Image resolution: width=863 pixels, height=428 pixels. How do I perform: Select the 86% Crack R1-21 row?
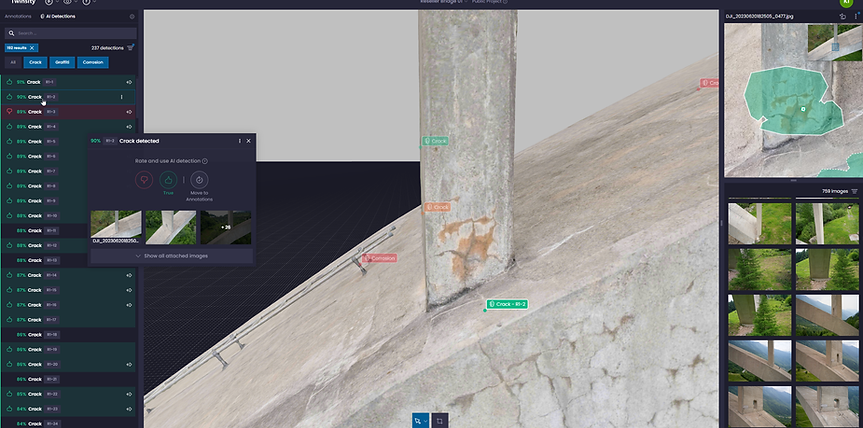pyautogui.click(x=68, y=379)
